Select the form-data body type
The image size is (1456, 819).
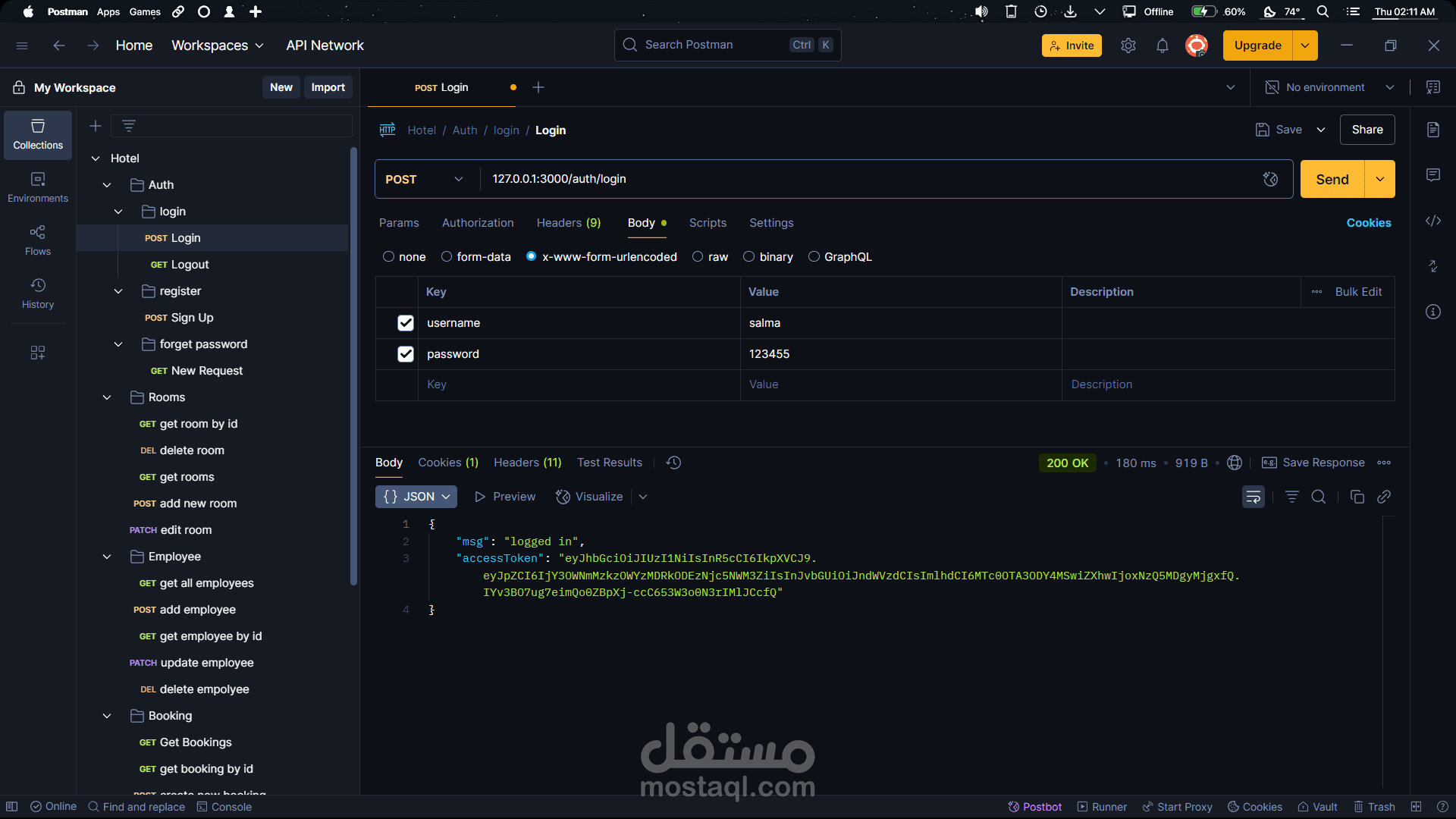click(475, 257)
